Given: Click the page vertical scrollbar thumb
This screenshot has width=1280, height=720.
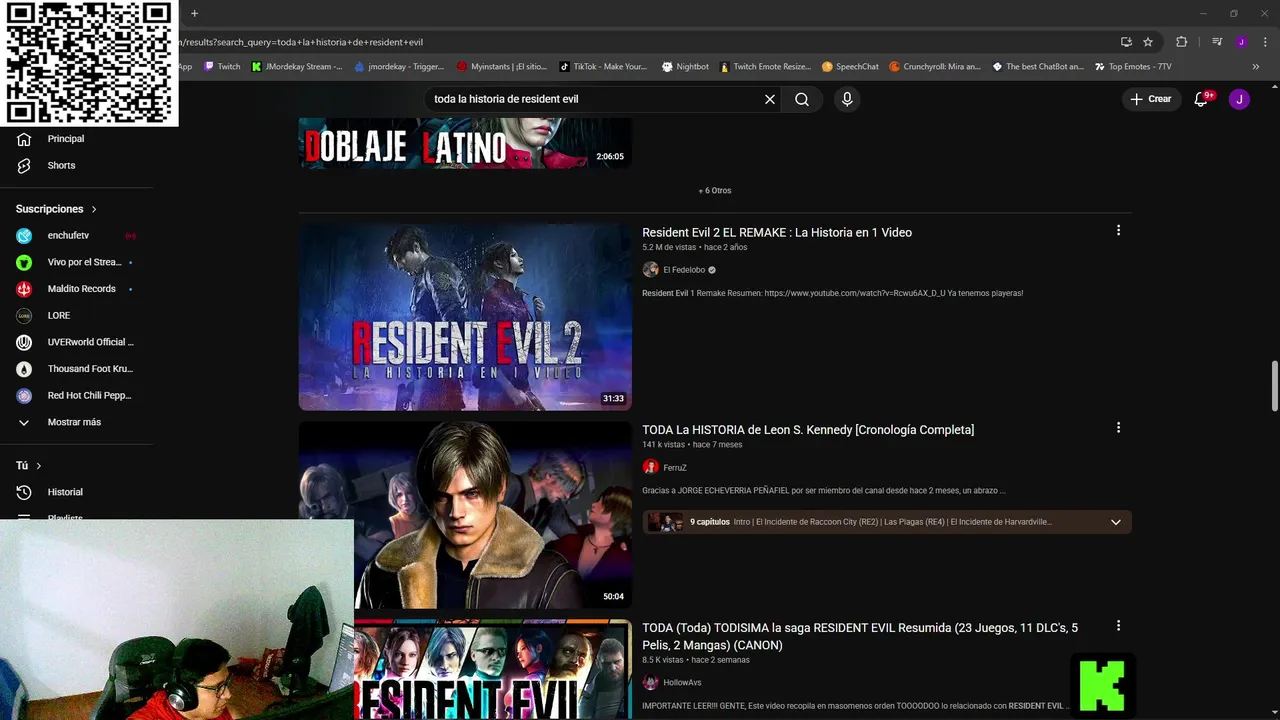Looking at the screenshot, I should [x=1274, y=385].
